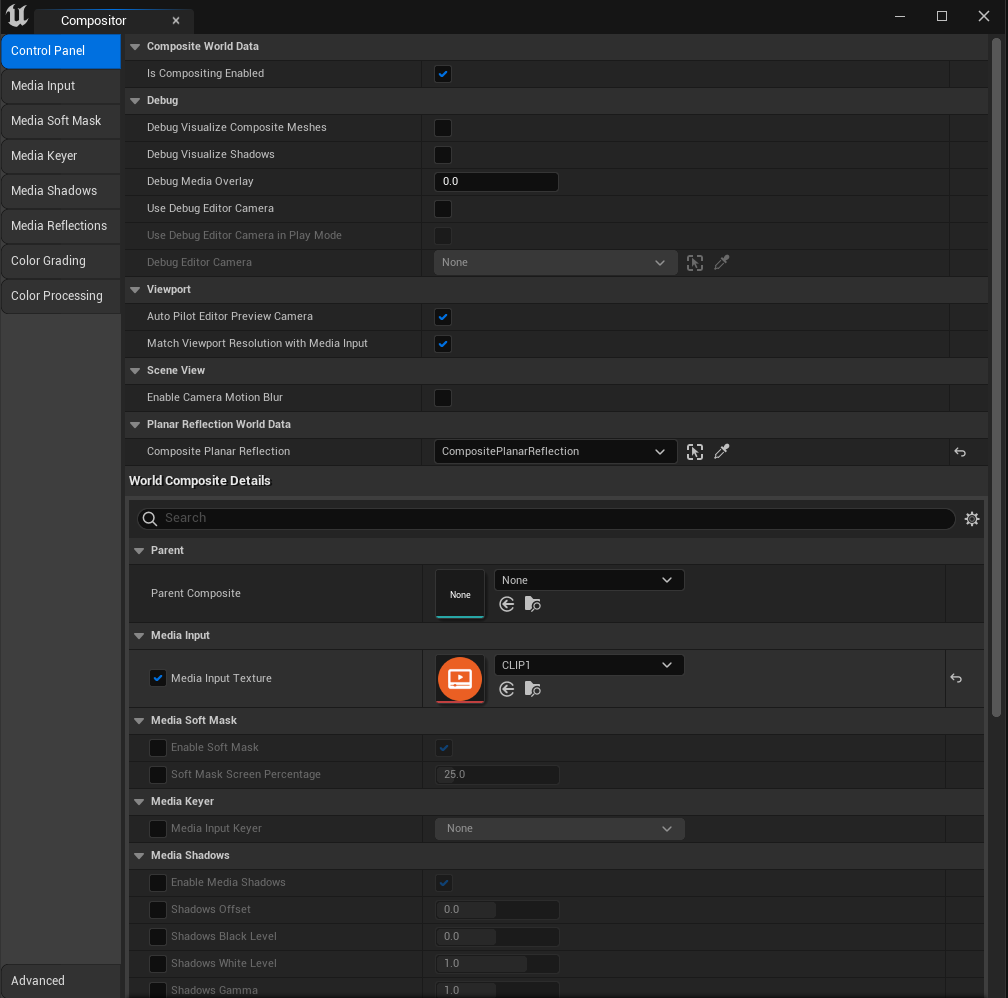Reset Media Input Texture to default value
The height and width of the screenshot is (998, 1008).
pos(956,678)
